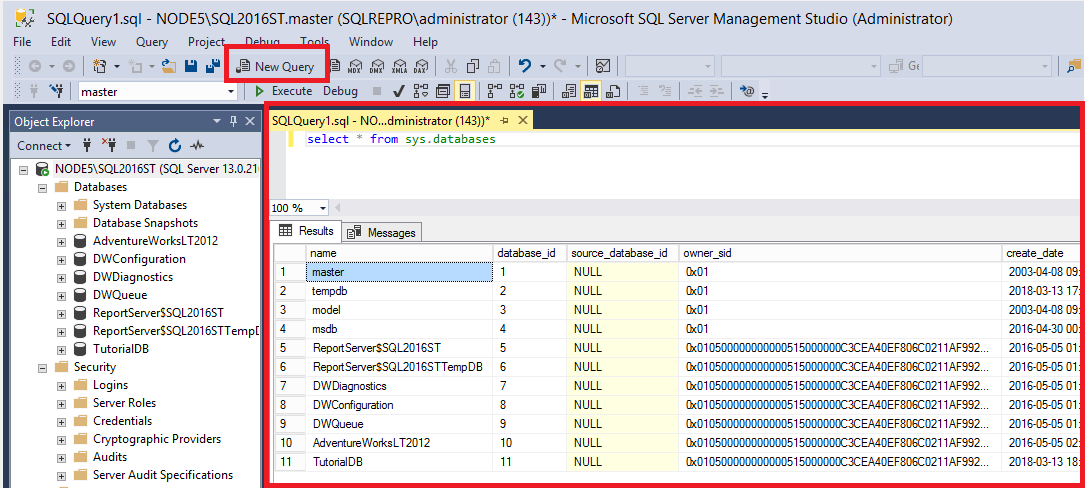Open the master database dropdown
Viewport: 1091px width, 495px height.
pos(231,91)
